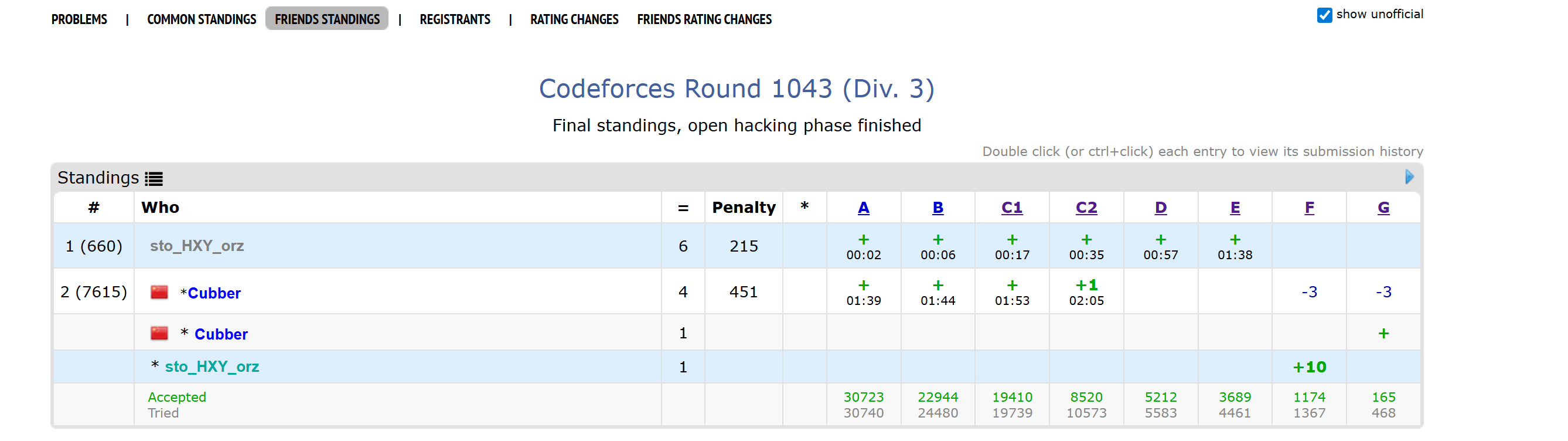1568x441 pixels.
Task: Click accepted count 1174 for problem F
Action: click(x=1308, y=397)
